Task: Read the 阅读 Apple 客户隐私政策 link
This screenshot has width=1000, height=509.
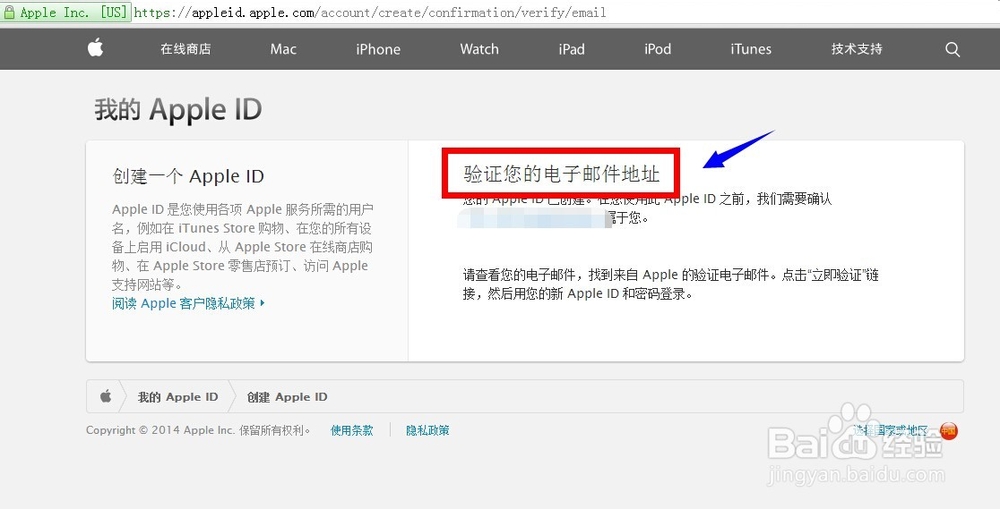Action: click(188, 303)
